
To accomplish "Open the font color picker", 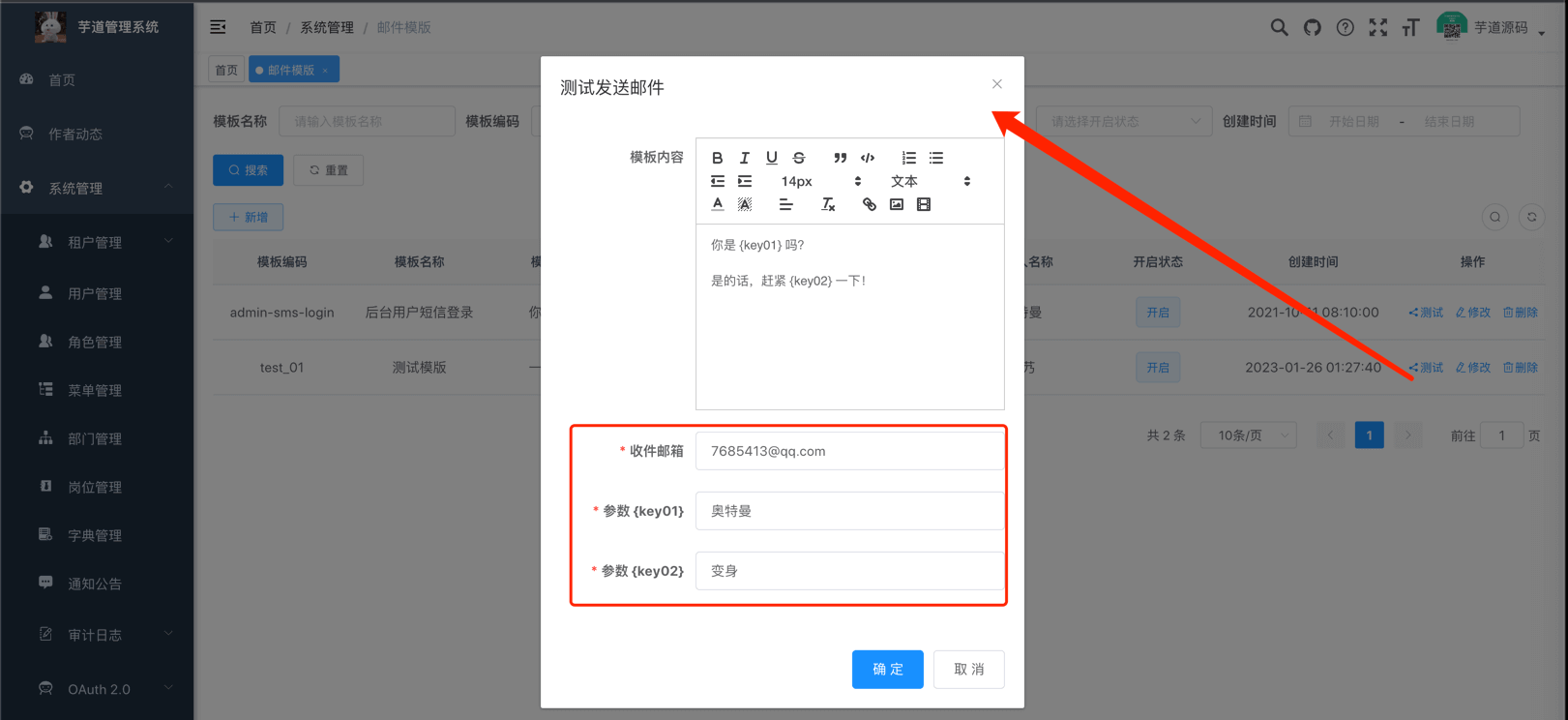I will click(717, 204).
